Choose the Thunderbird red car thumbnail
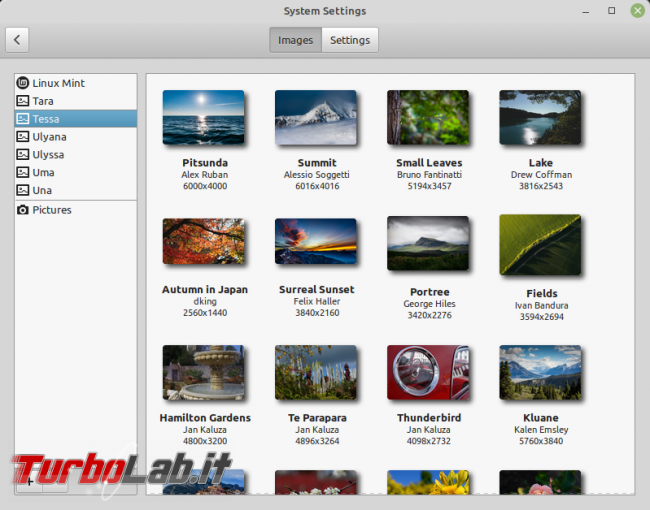The width and height of the screenshot is (650, 510). [x=428, y=372]
